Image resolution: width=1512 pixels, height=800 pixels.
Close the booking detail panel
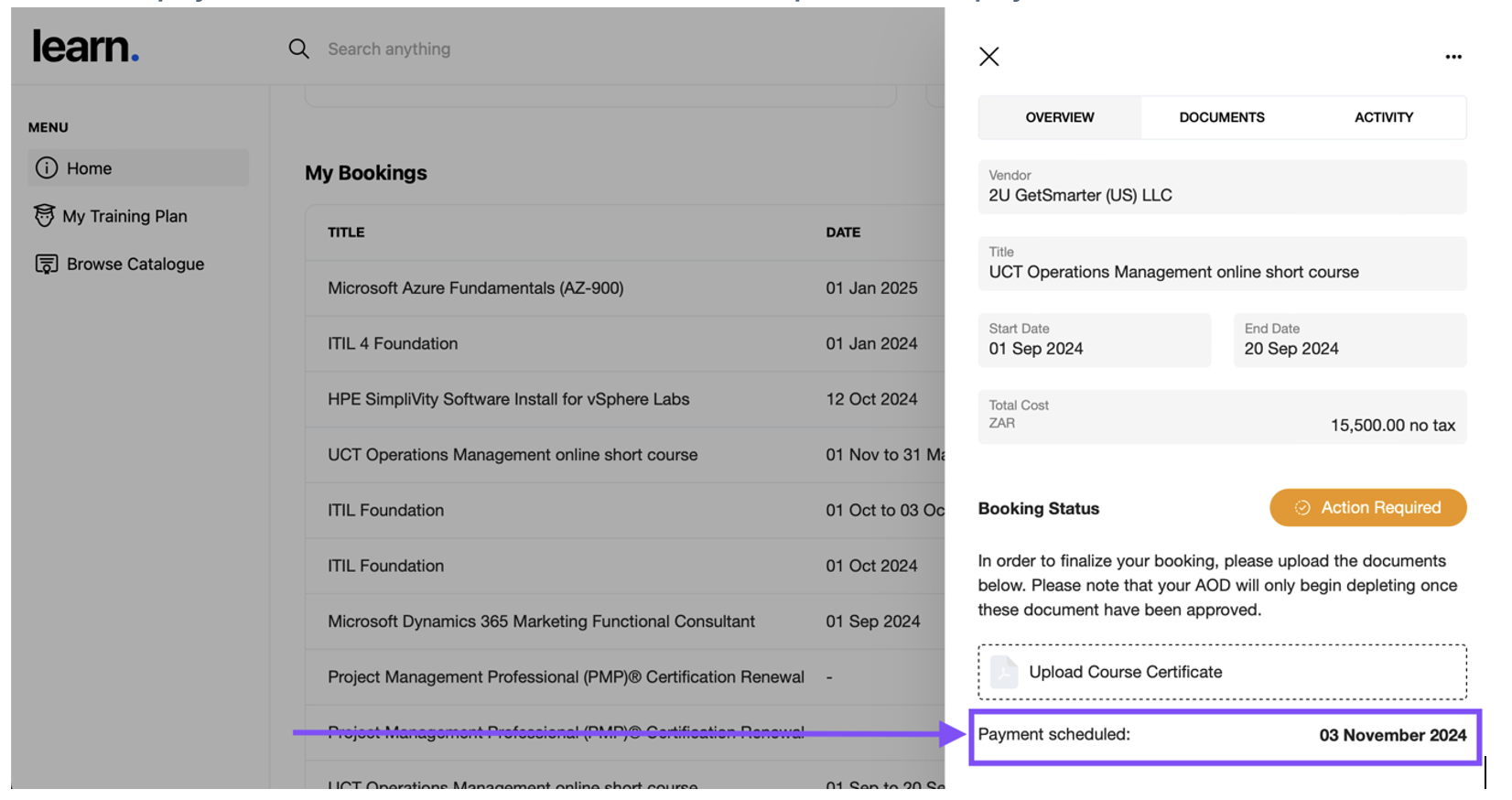pyautogui.click(x=988, y=57)
